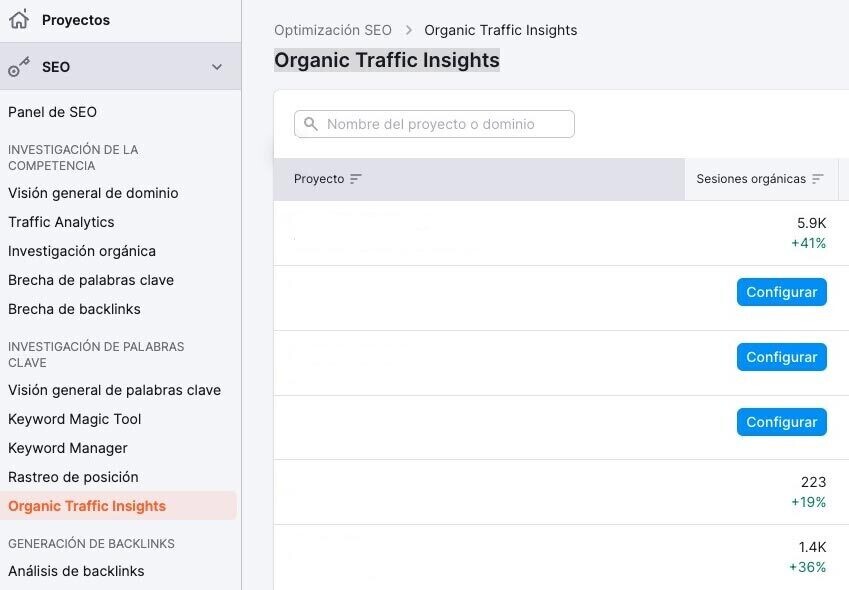Click the Optimización SEO breadcrumb link
This screenshot has height=590, width=849.
pos(333,30)
